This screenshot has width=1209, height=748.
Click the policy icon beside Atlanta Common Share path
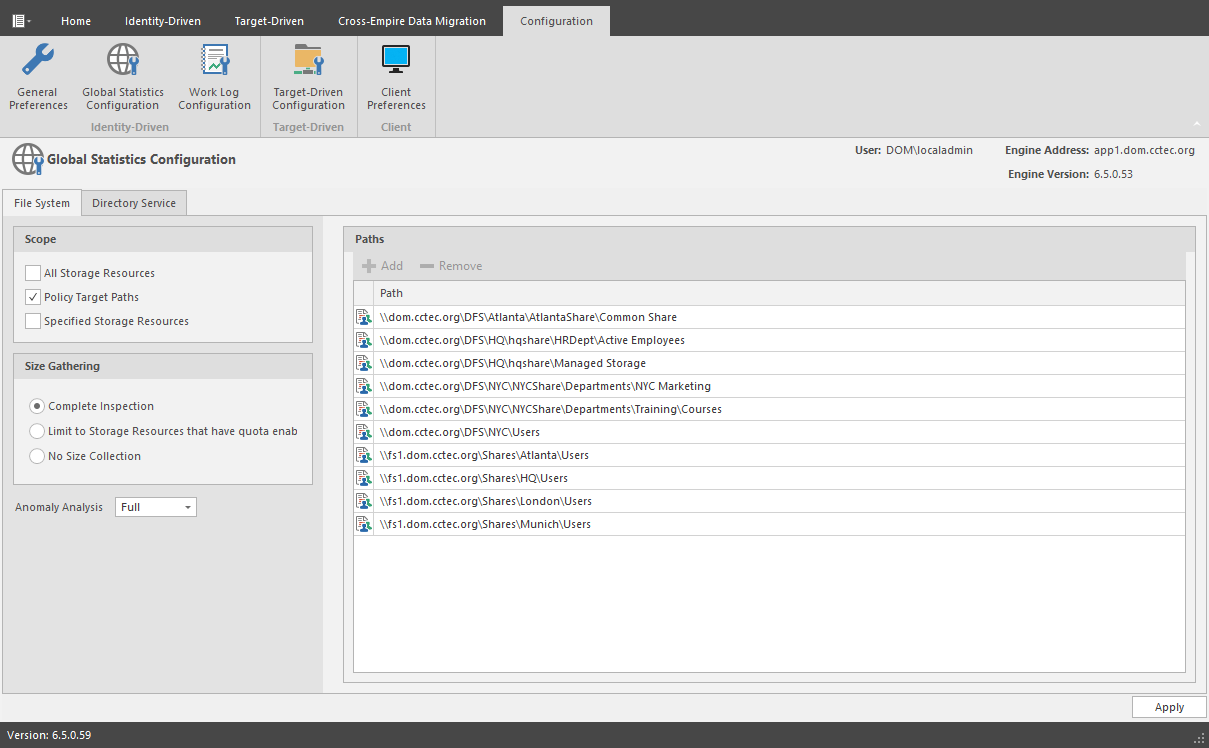click(363, 318)
